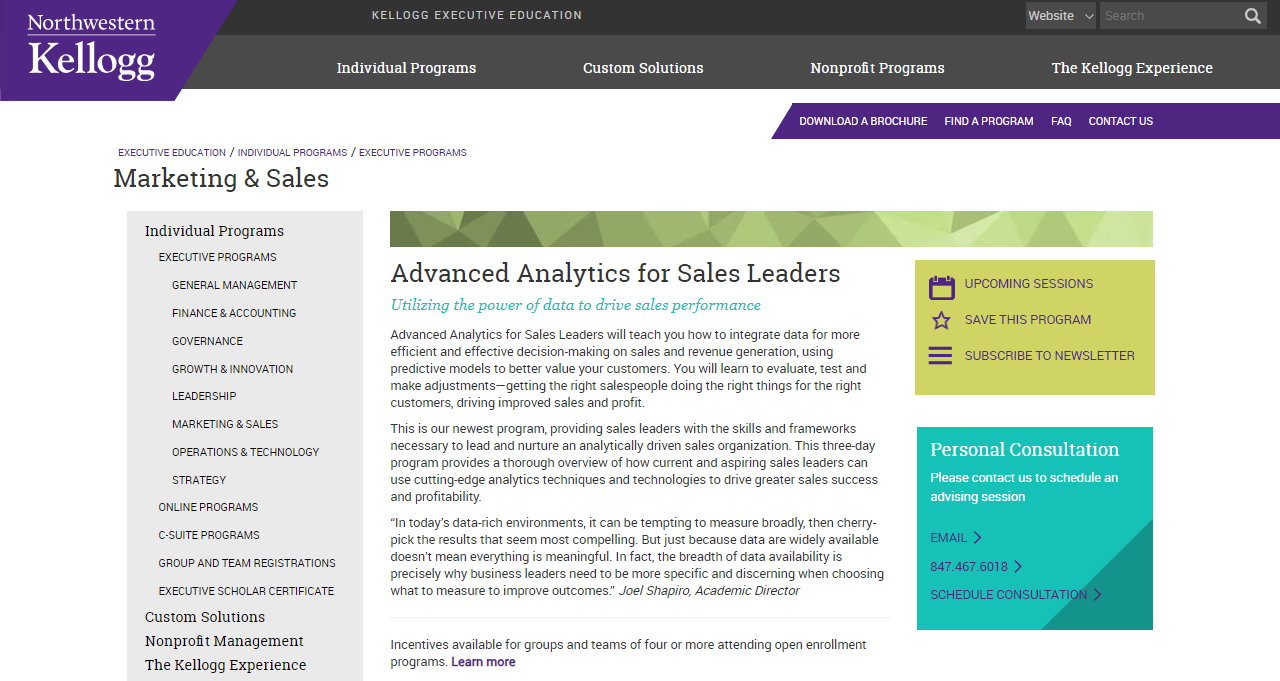Go to Individual Programs breadcrumb
The image size is (1280, 681).
(292, 153)
